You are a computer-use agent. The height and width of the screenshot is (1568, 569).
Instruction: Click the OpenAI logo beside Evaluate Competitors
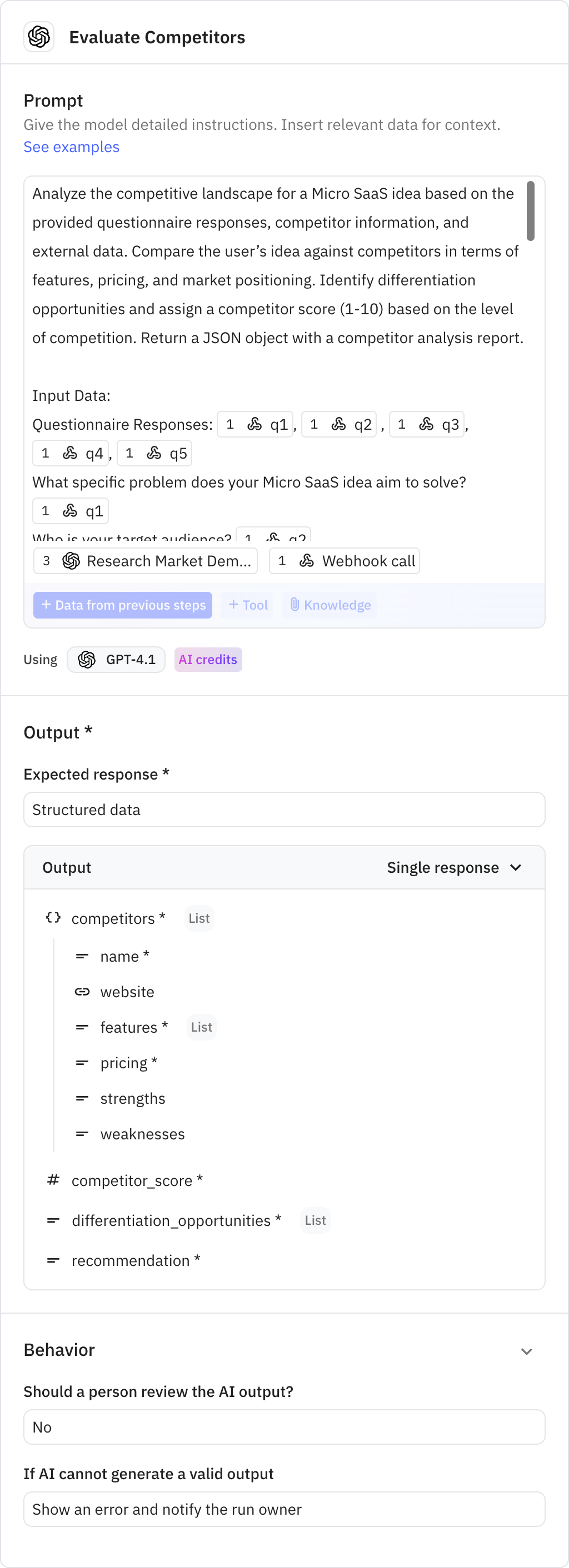[38, 37]
